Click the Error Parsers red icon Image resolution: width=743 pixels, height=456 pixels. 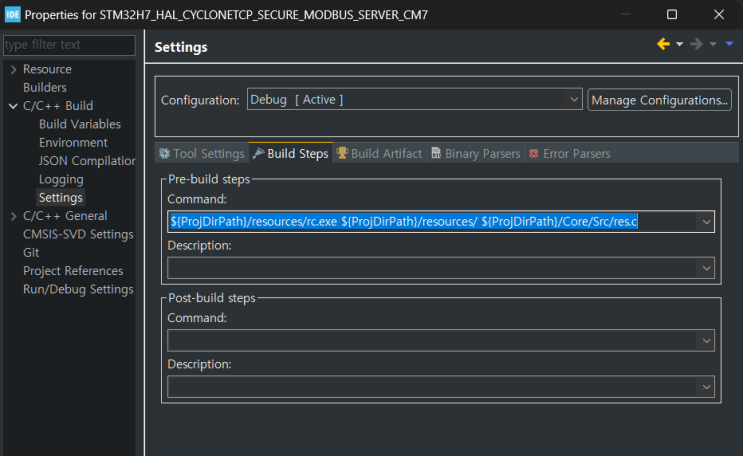pos(534,153)
